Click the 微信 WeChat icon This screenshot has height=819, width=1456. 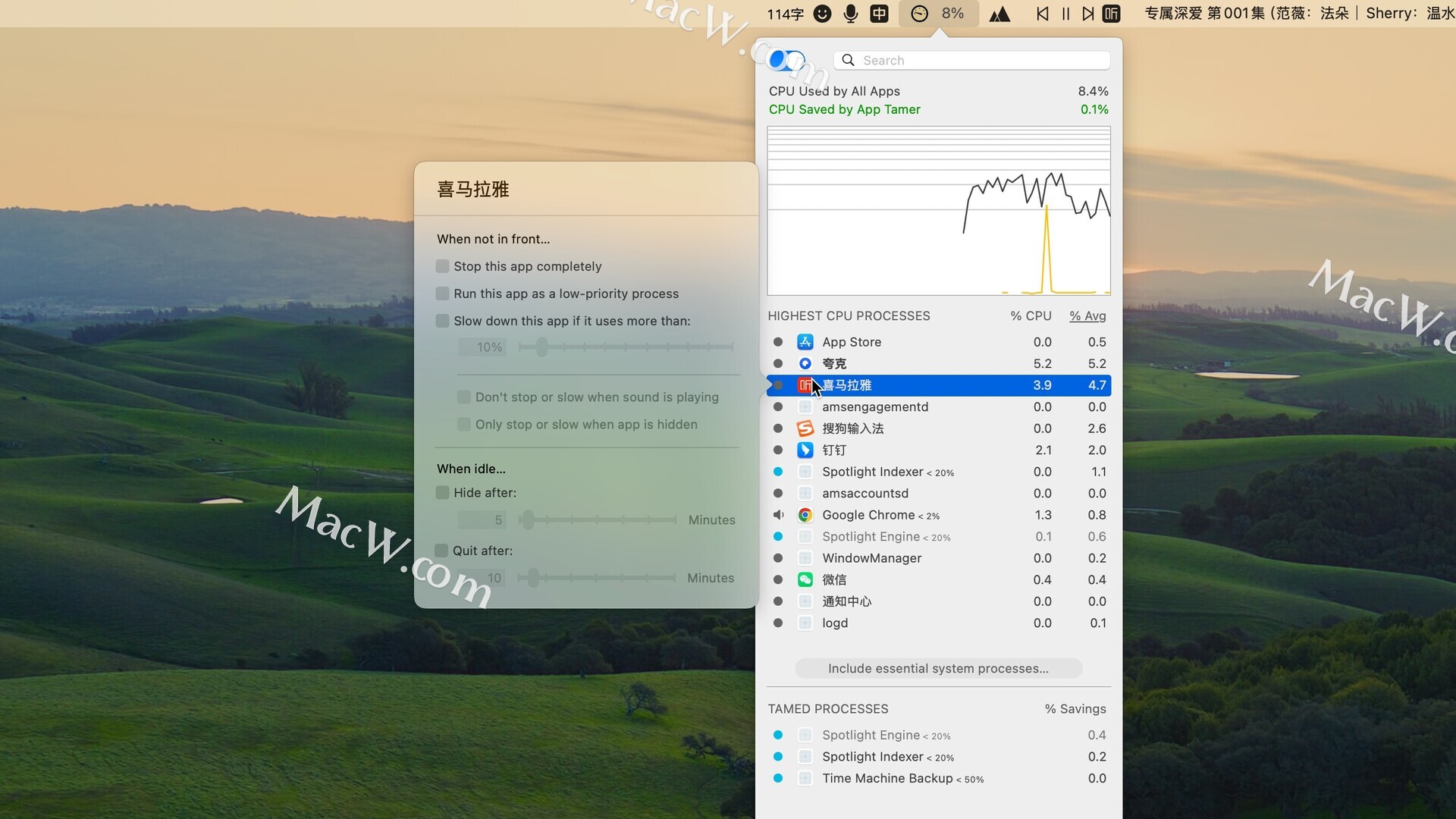805,579
